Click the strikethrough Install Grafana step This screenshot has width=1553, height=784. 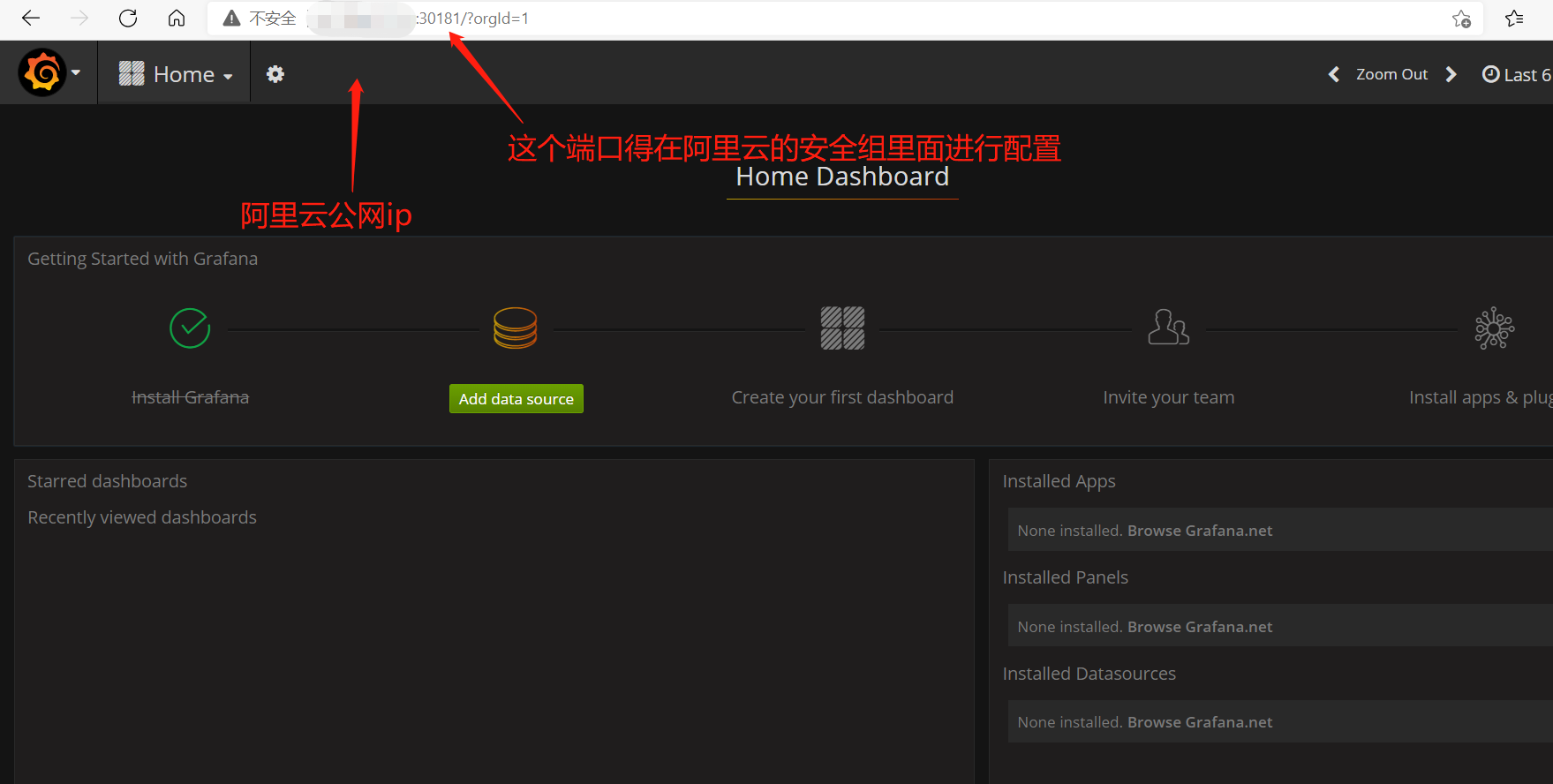pos(190,397)
